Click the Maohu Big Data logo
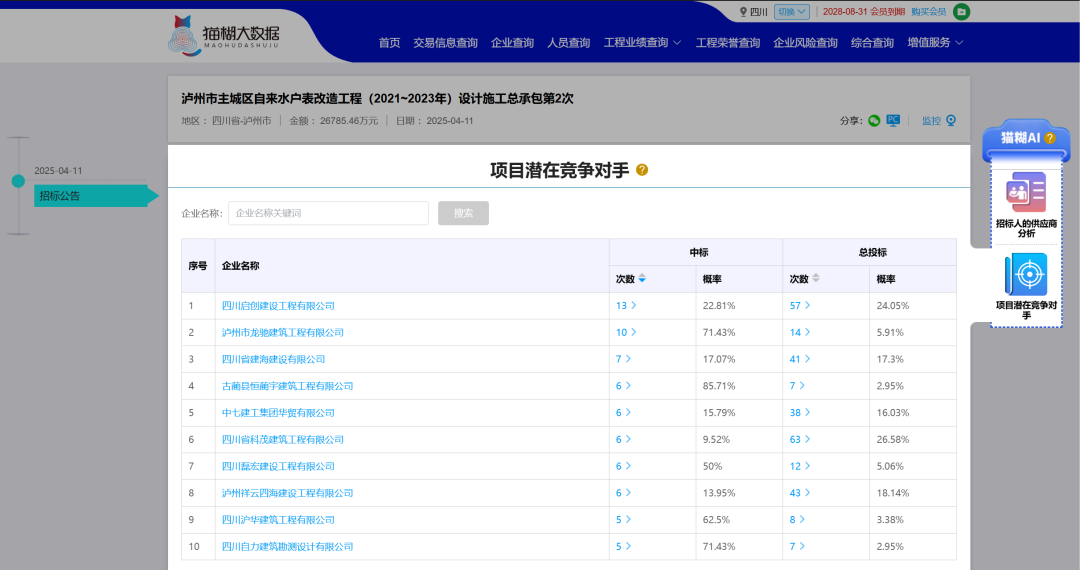1080x570 pixels. click(x=224, y=36)
